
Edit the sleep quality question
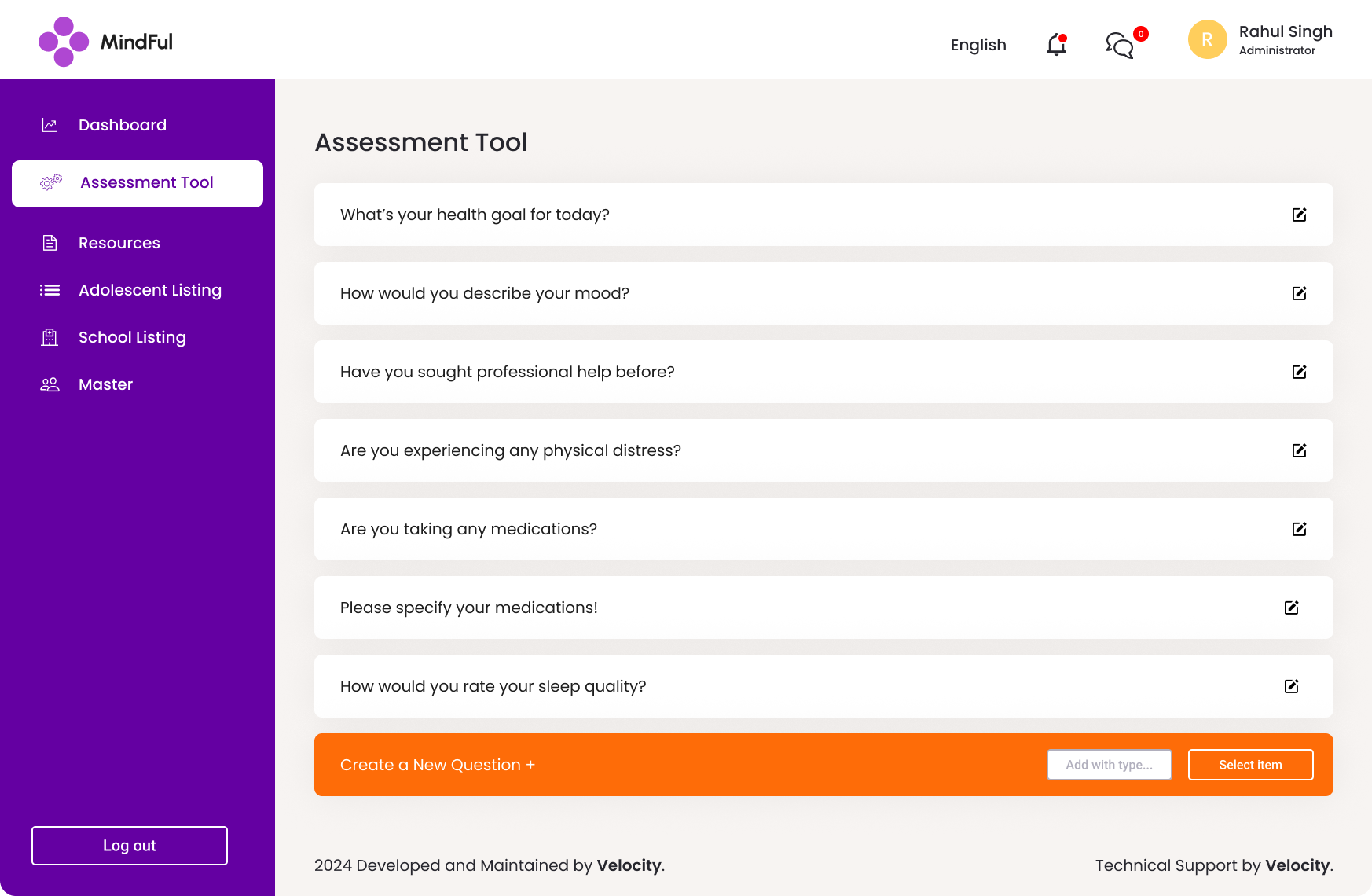tap(1292, 686)
